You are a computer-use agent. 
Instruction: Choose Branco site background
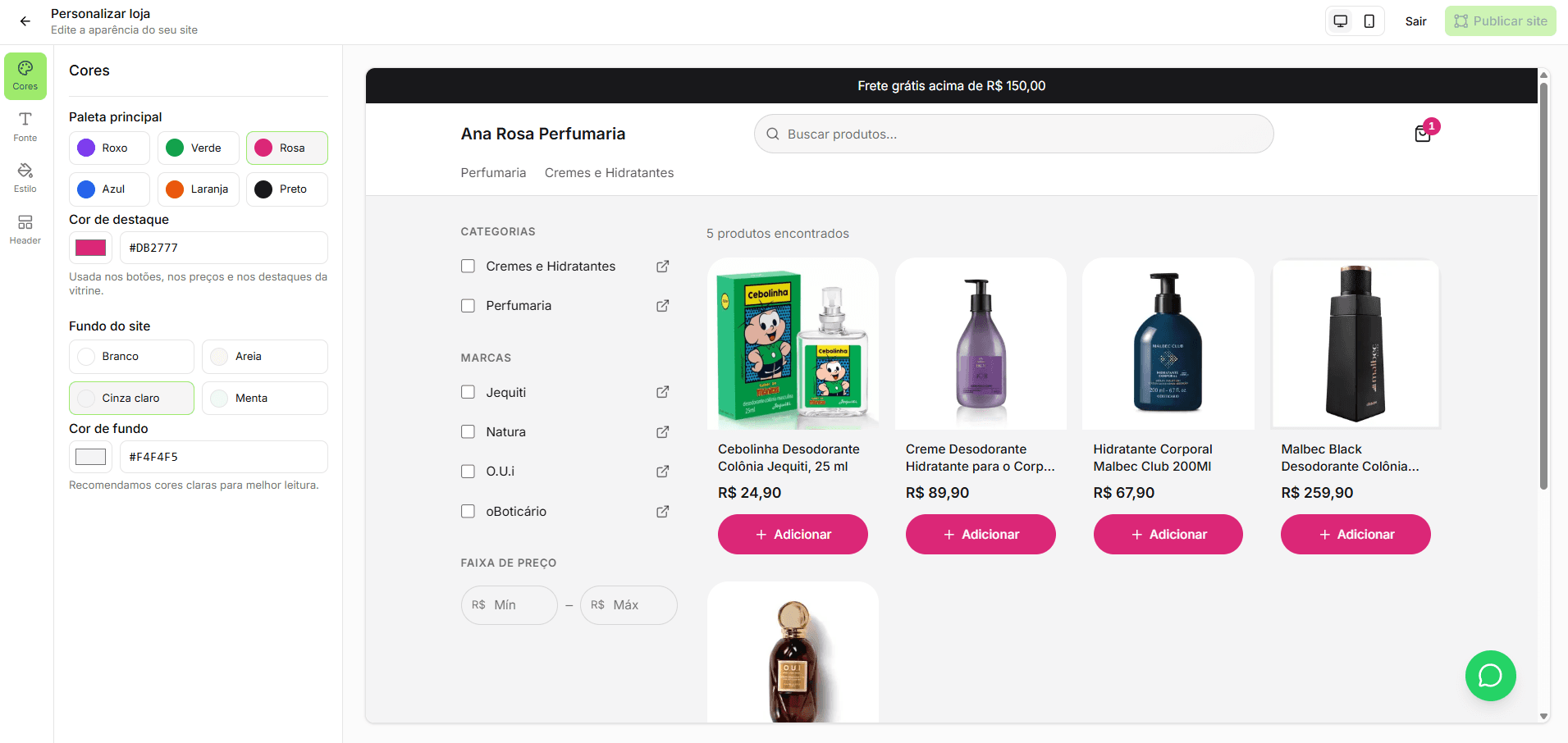(x=131, y=357)
